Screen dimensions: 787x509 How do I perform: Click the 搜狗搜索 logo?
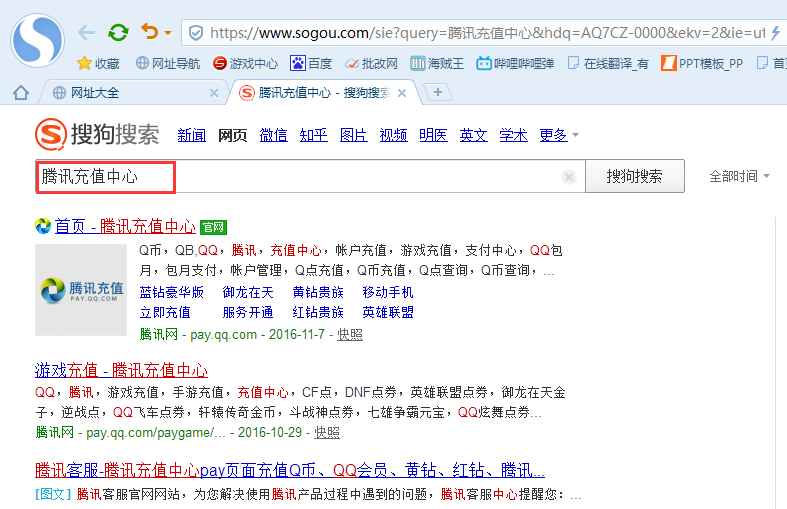[x=97, y=134]
